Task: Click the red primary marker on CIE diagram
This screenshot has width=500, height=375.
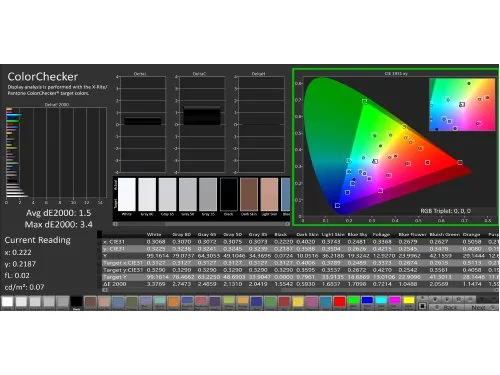Action: (460, 162)
